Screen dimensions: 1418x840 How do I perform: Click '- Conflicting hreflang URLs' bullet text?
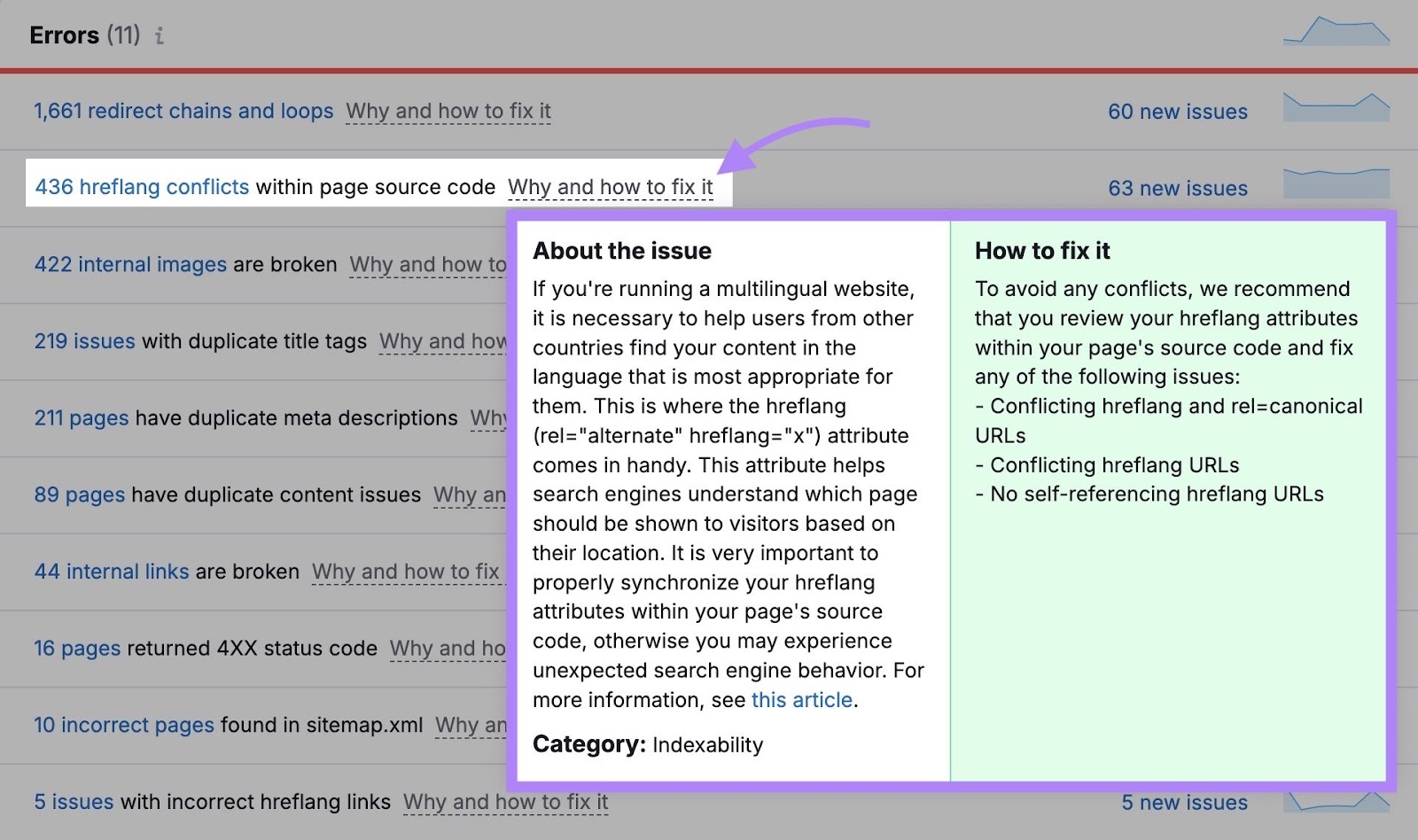pyautogui.click(x=1107, y=465)
